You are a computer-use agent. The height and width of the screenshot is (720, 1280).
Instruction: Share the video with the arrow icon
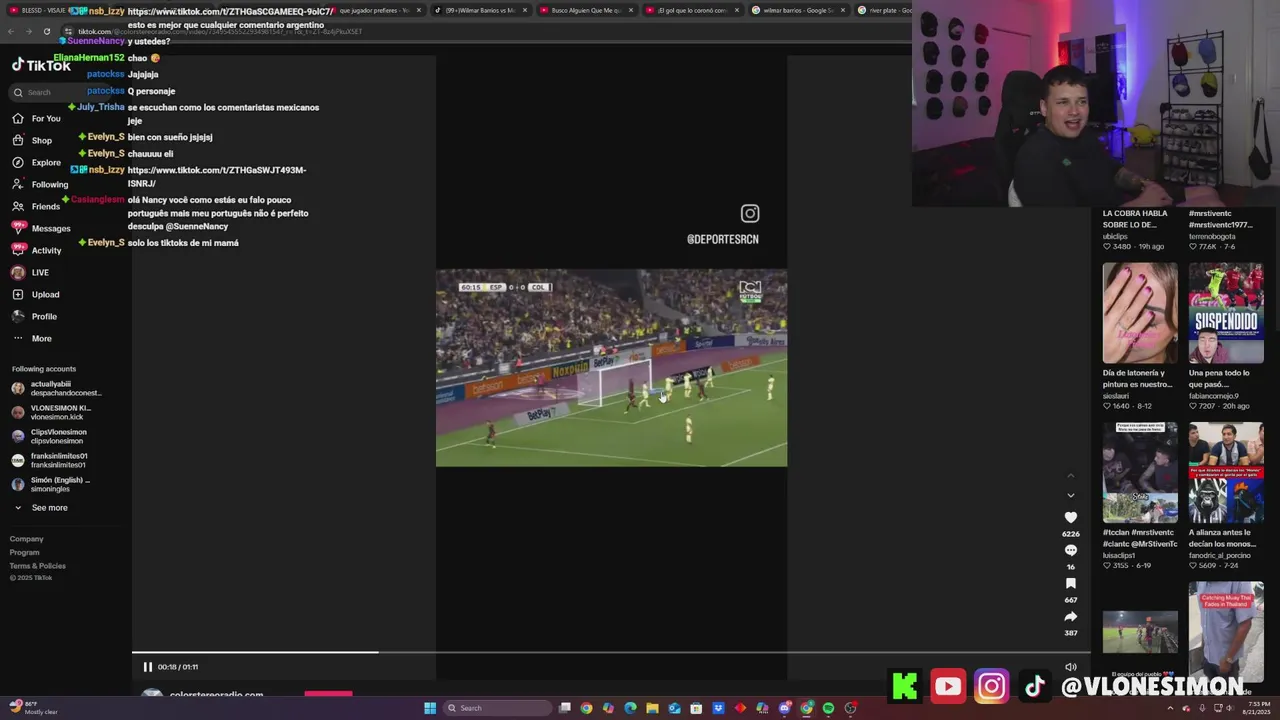1070,616
